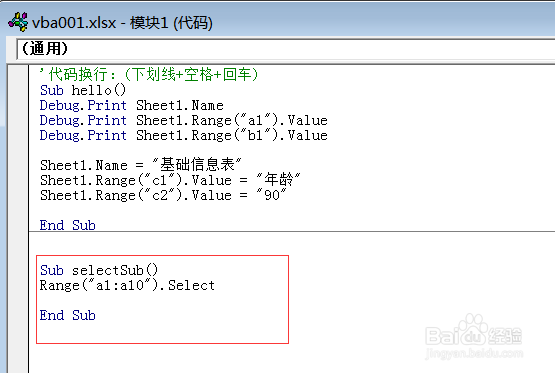Image resolution: width=555 pixels, height=373 pixels.
Task: Place cursor on Sub selectSub() line
Action: coord(99,270)
